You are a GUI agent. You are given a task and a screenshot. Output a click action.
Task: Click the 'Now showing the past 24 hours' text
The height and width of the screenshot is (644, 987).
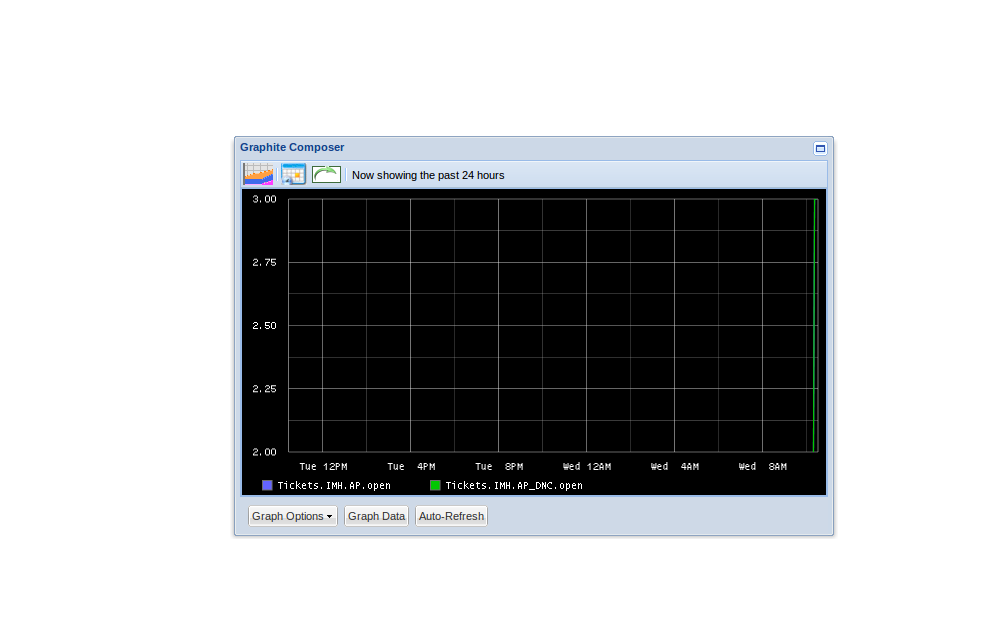point(428,175)
